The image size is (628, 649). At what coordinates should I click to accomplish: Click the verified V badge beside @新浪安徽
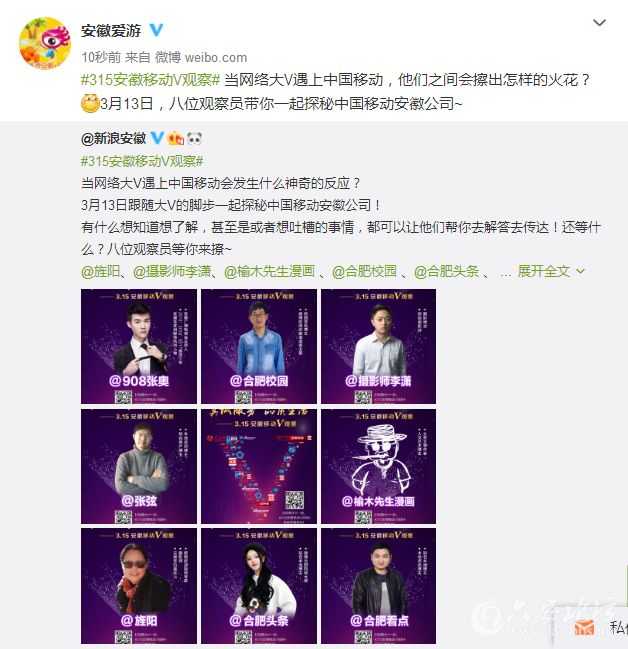(157, 138)
